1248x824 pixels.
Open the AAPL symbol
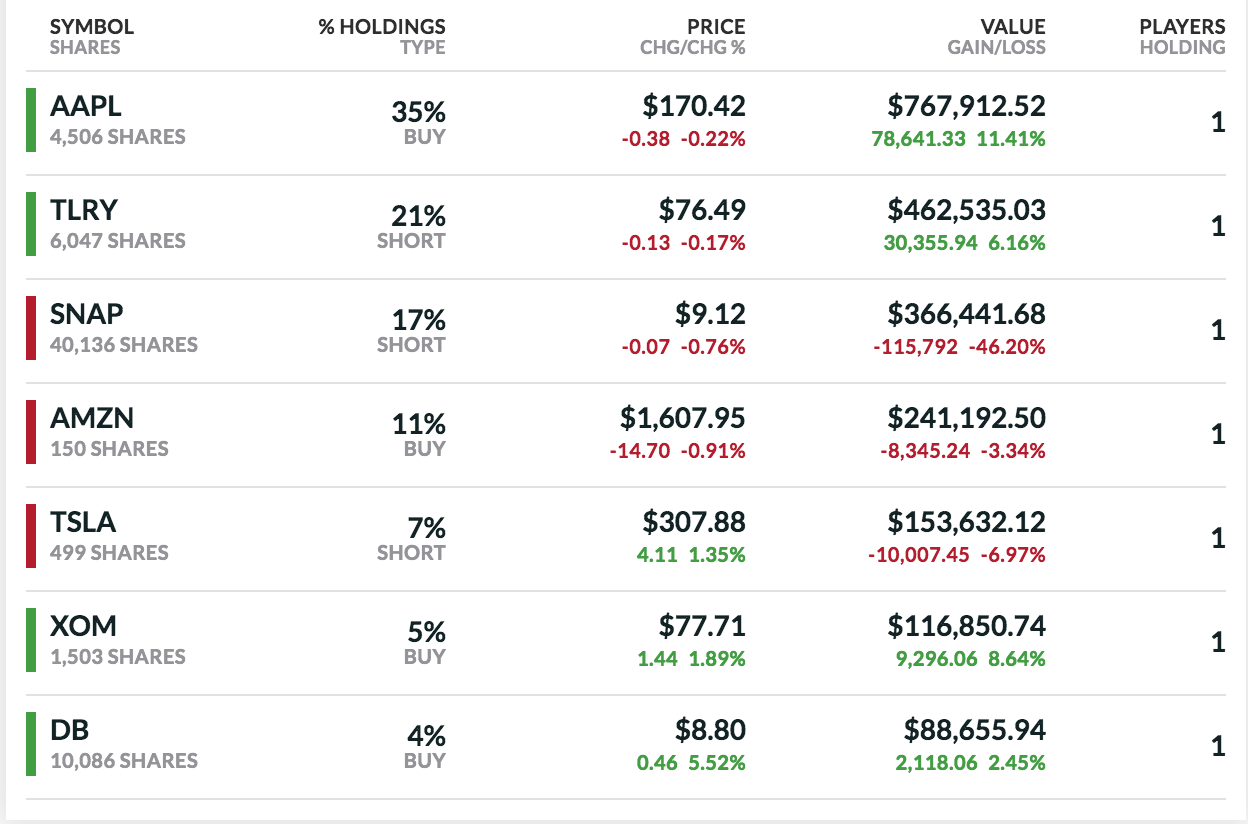tap(86, 106)
